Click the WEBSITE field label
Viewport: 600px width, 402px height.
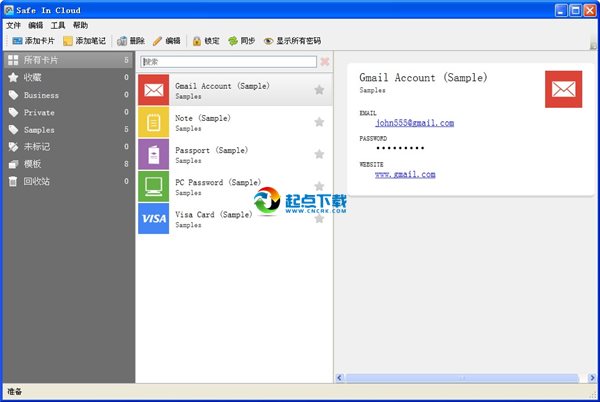pyautogui.click(x=371, y=164)
